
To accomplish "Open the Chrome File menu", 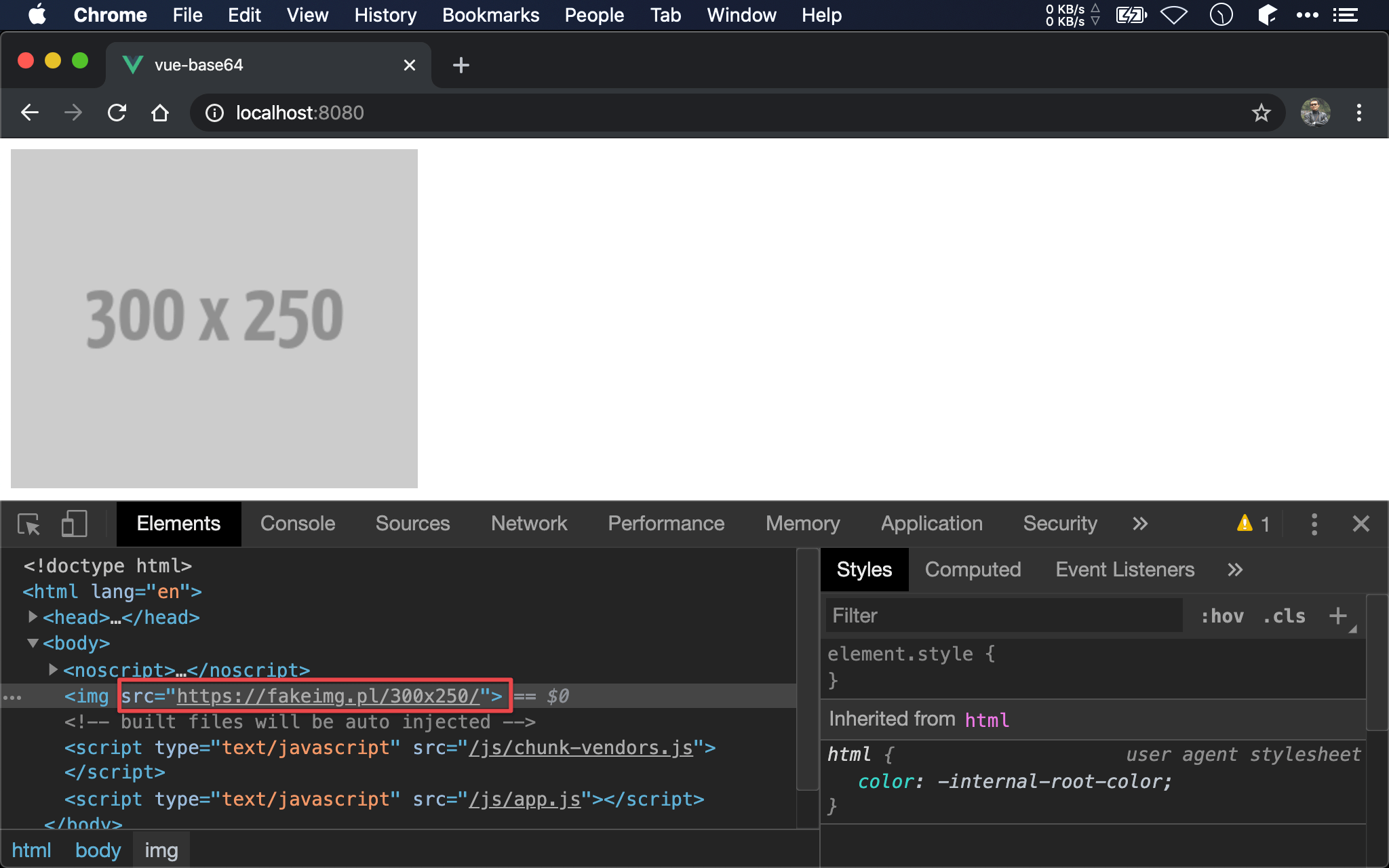I will pyautogui.click(x=187, y=15).
